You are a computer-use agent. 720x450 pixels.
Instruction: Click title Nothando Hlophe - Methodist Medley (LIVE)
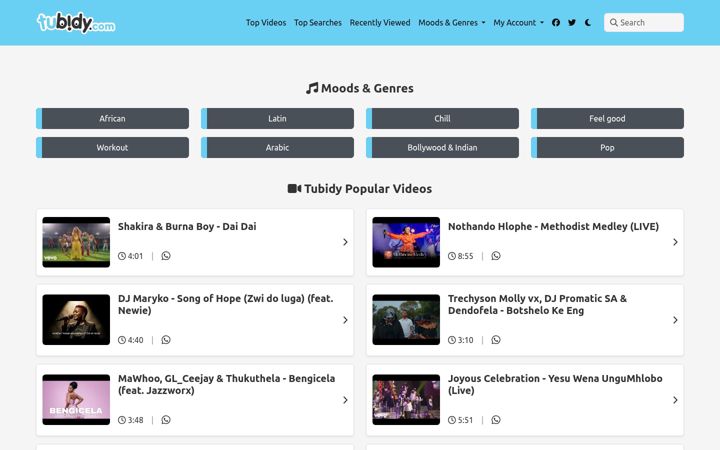pyautogui.click(x=553, y=226)
